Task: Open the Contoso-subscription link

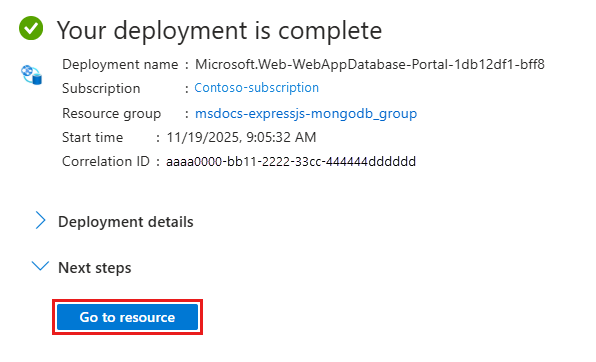Action: coord(257,88)
